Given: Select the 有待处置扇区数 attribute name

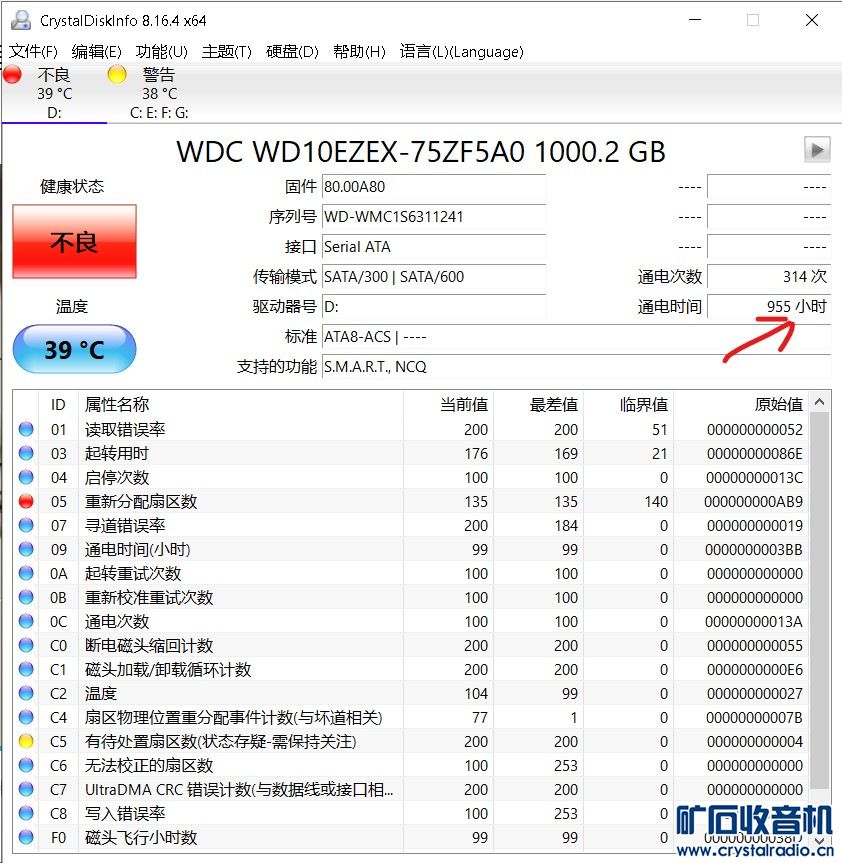Looking at the screenshot, I should tap(221, 741).
